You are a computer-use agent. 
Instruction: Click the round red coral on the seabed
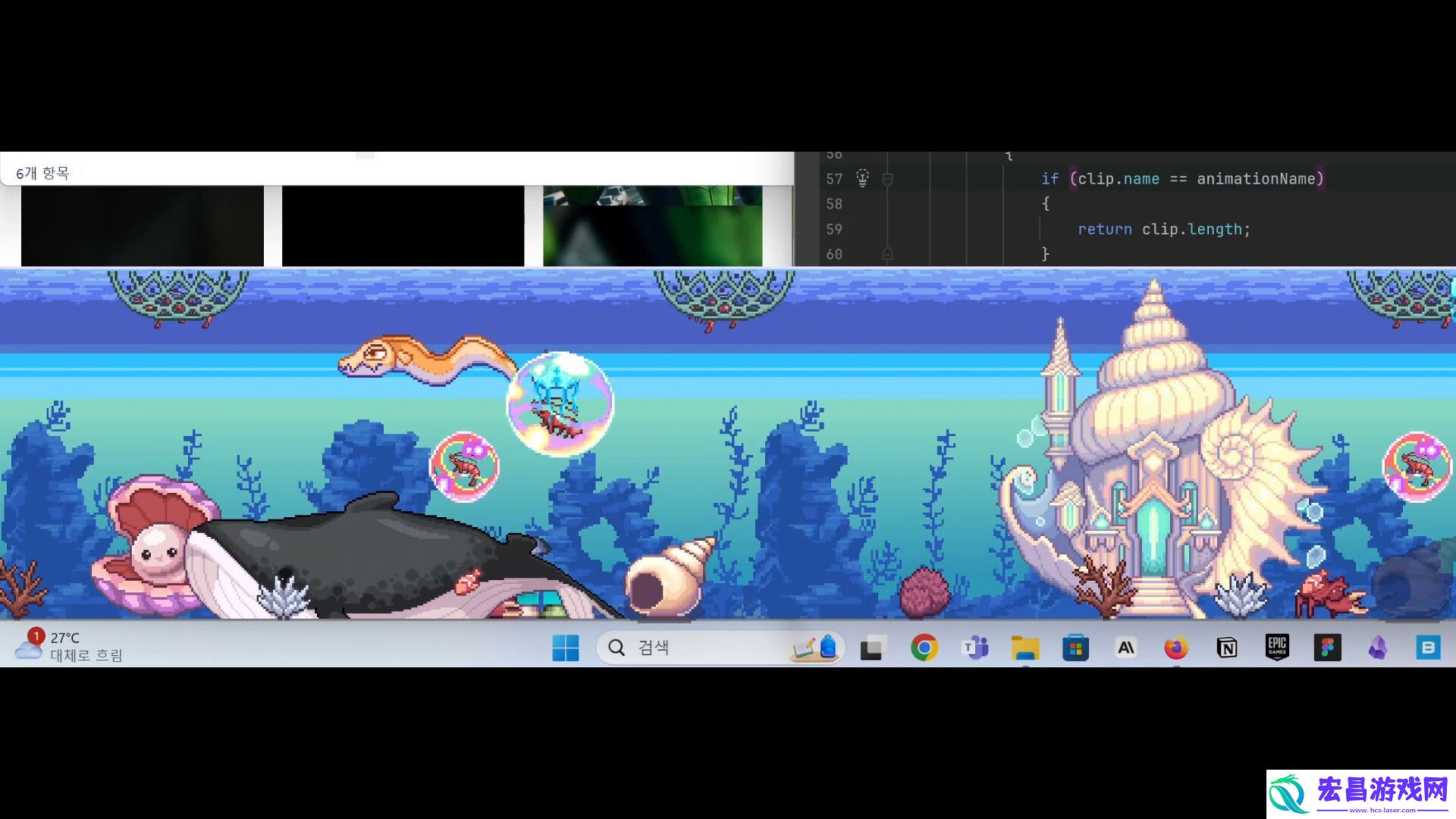pos(924,591)
